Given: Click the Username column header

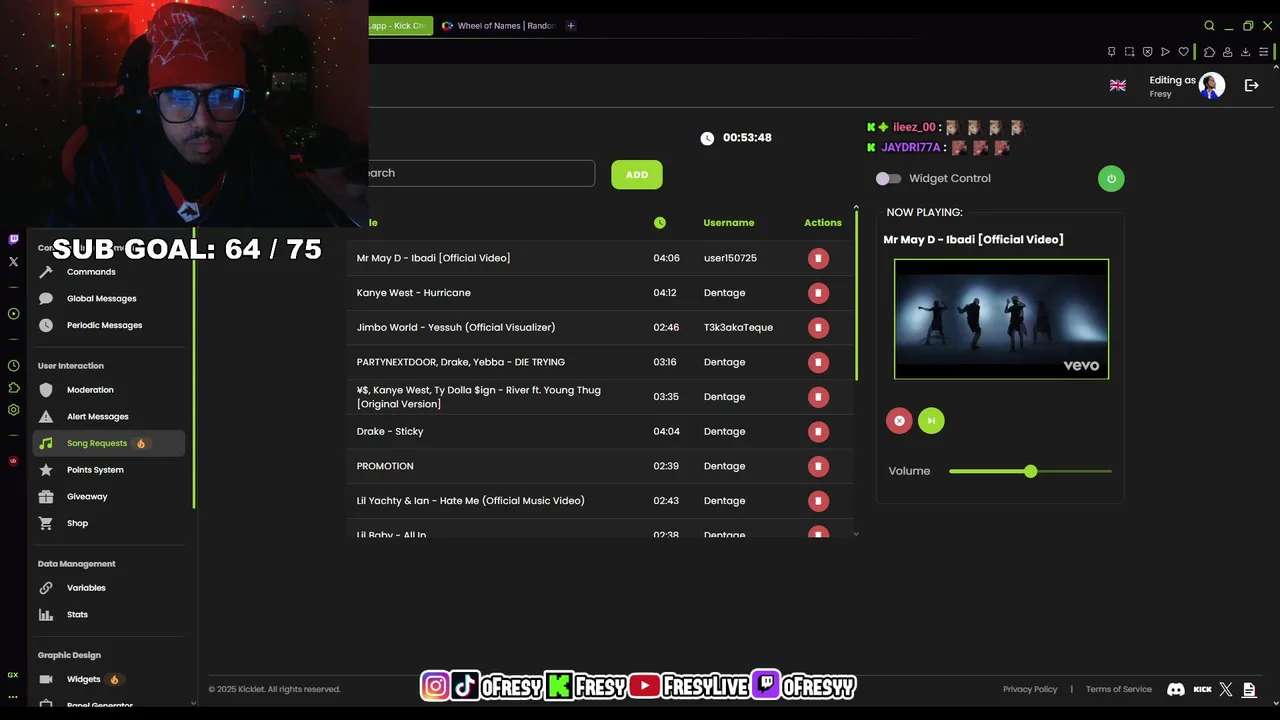Looking at the screenshot, I should click(729, 223).
